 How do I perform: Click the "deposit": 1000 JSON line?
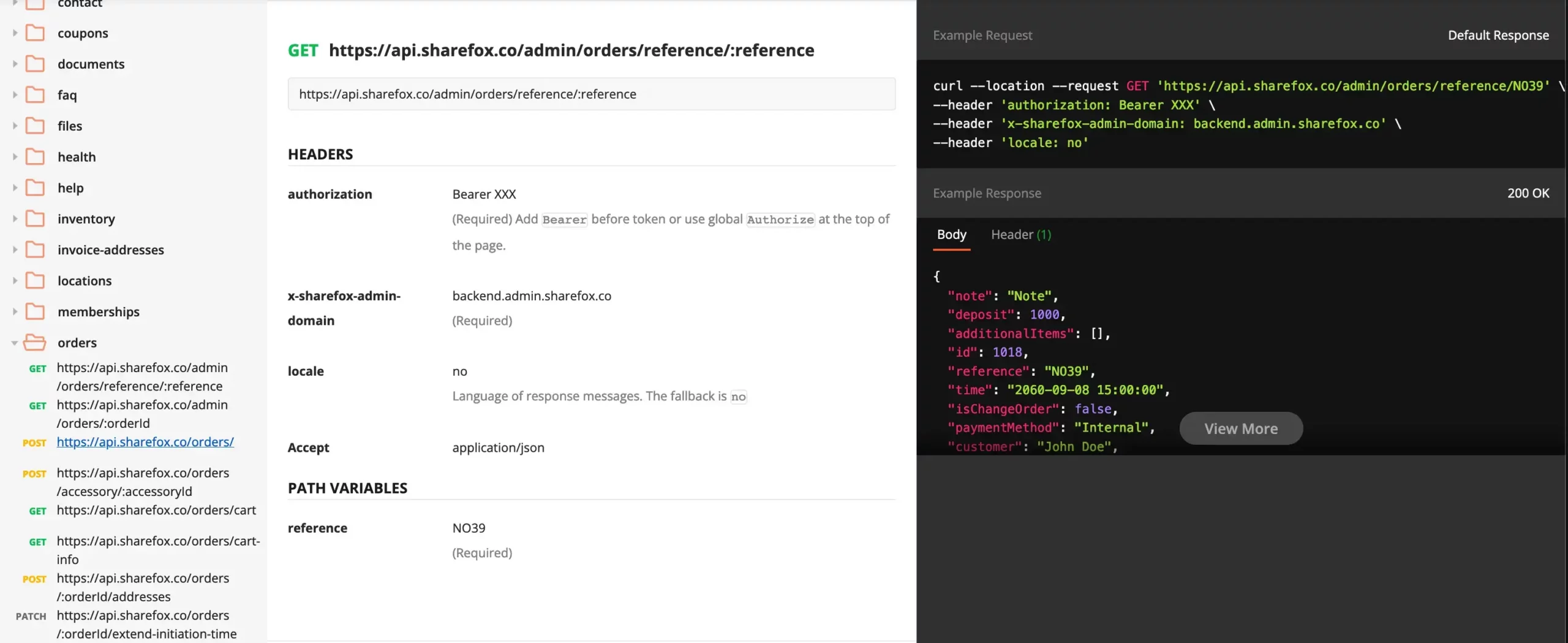(1006, 314)
